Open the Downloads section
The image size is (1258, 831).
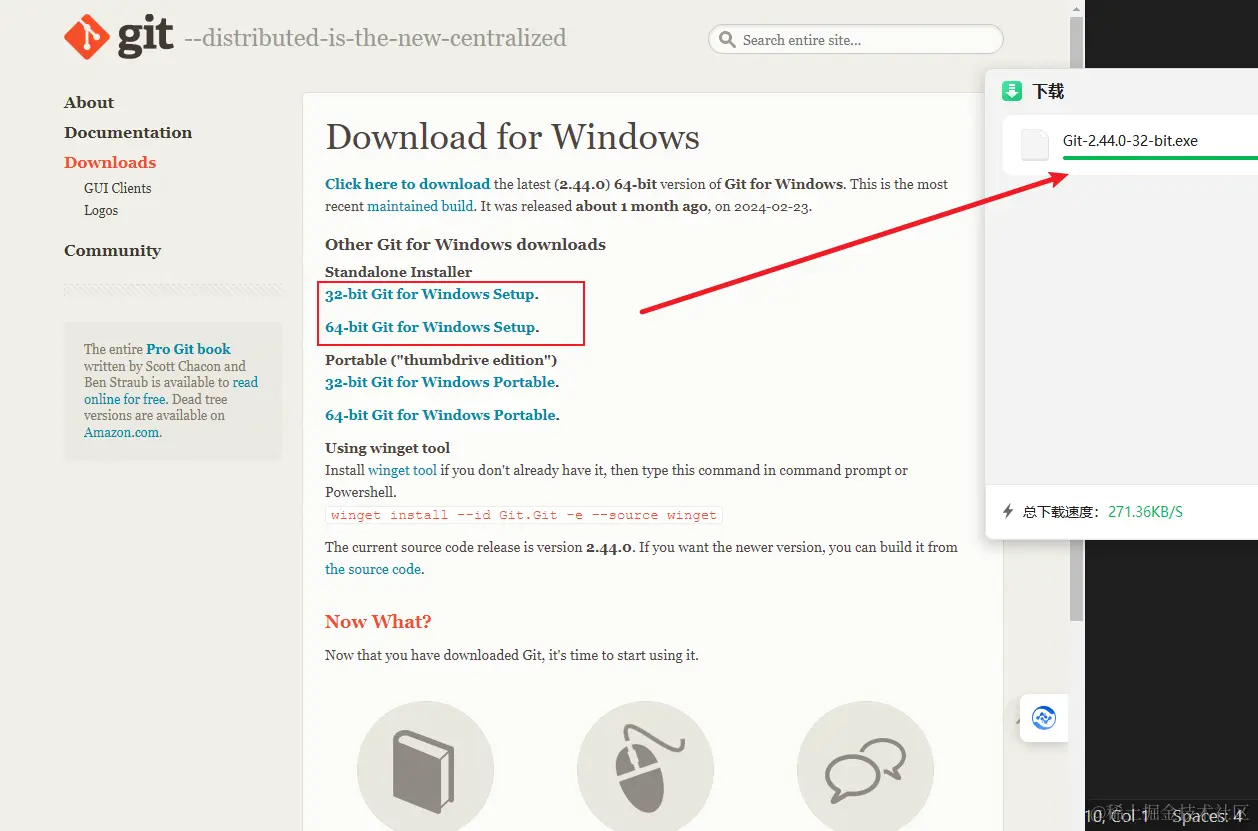[110, 162]
